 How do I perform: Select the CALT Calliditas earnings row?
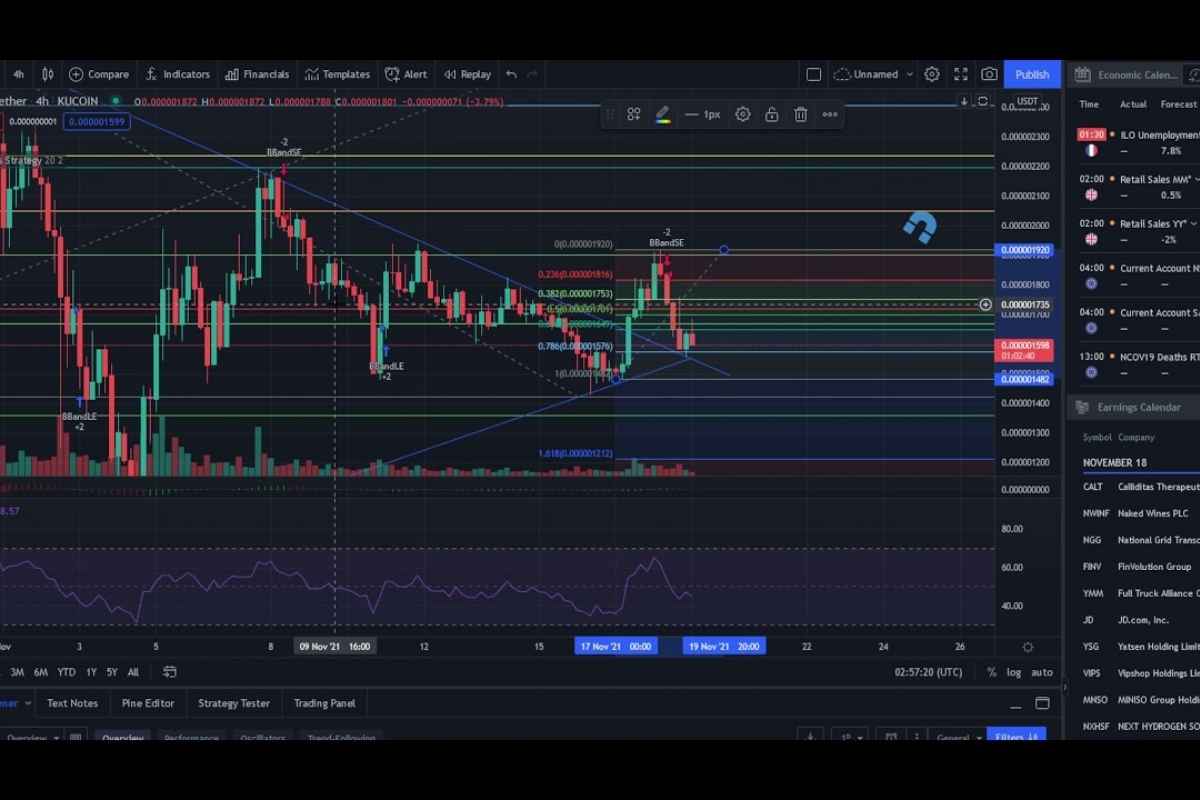click(x=1138, y=487)
